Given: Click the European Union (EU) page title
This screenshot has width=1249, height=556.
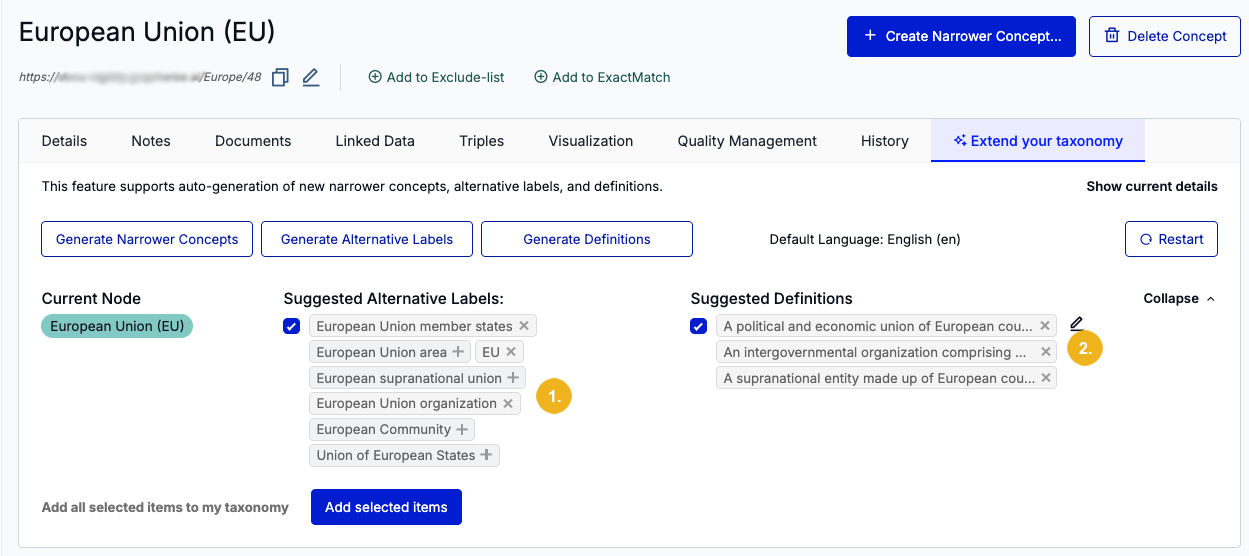Looking at the screenshot, I should coord(147,32).
